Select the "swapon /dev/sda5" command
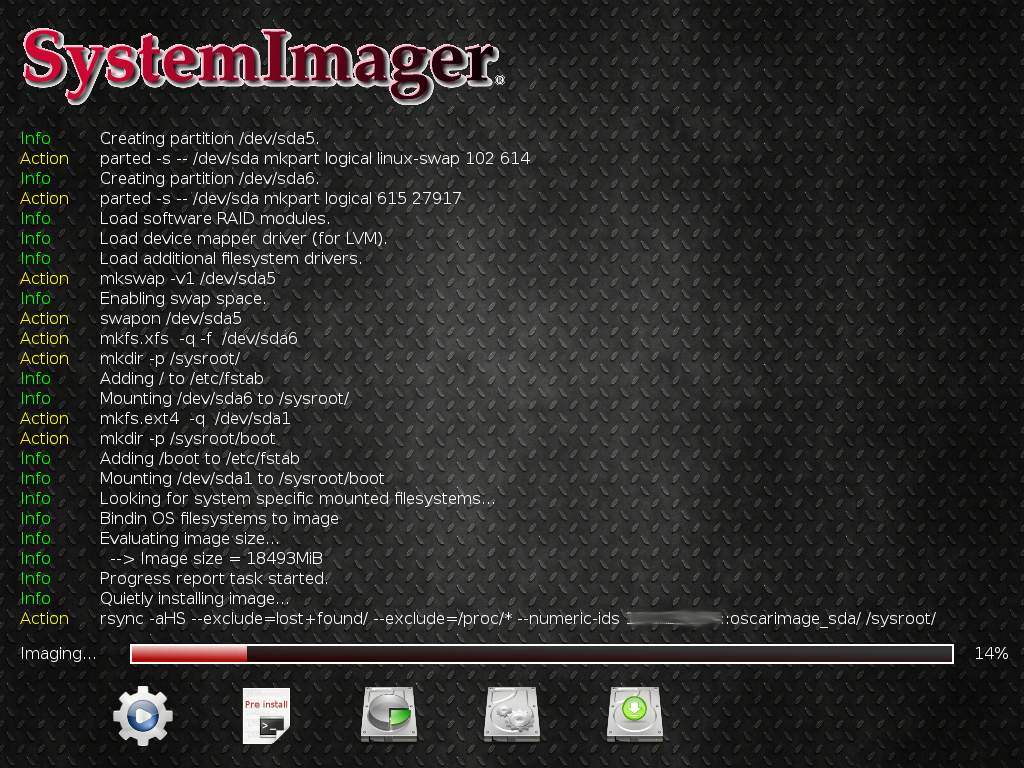 tap(170, 319)
